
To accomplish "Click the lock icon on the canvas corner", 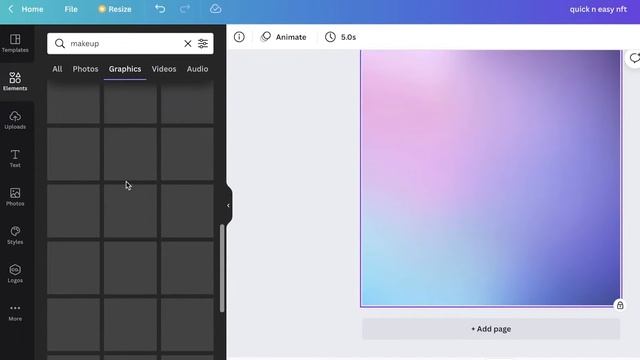I will 620,305.
